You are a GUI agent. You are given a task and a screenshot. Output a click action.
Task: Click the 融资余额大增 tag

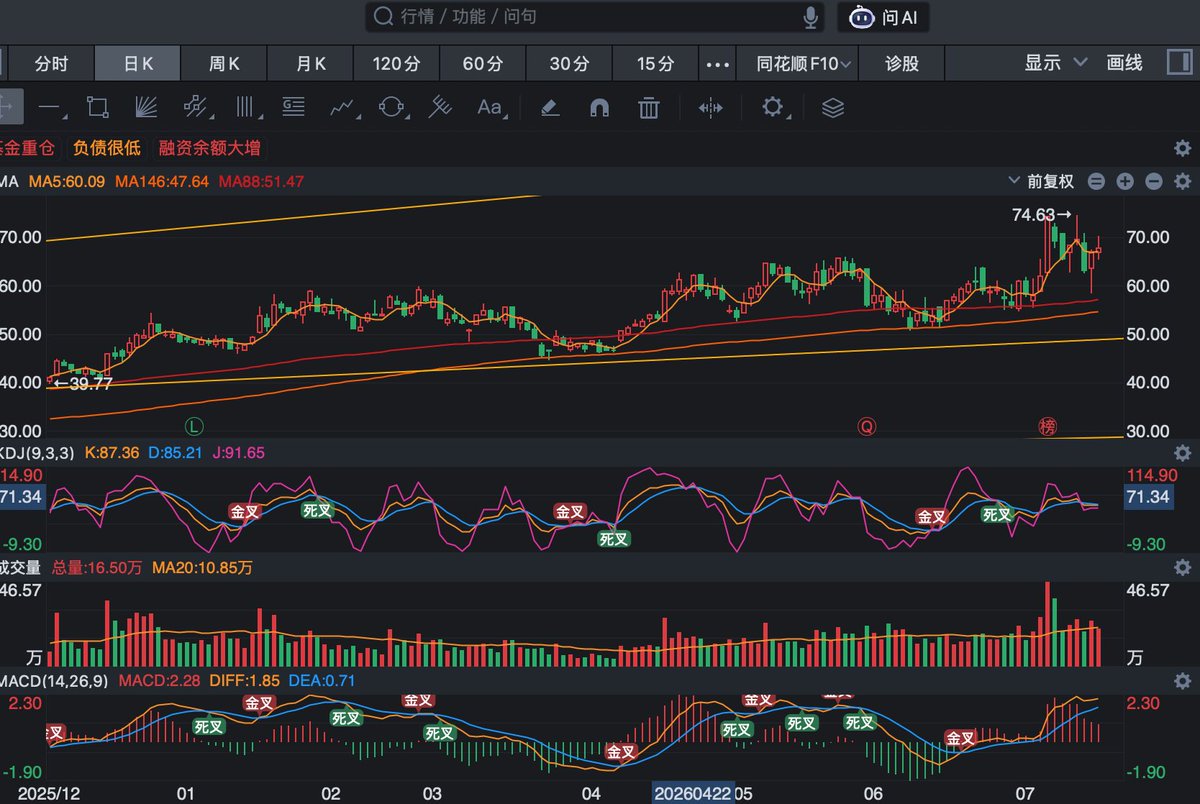(x=209, y=148)
